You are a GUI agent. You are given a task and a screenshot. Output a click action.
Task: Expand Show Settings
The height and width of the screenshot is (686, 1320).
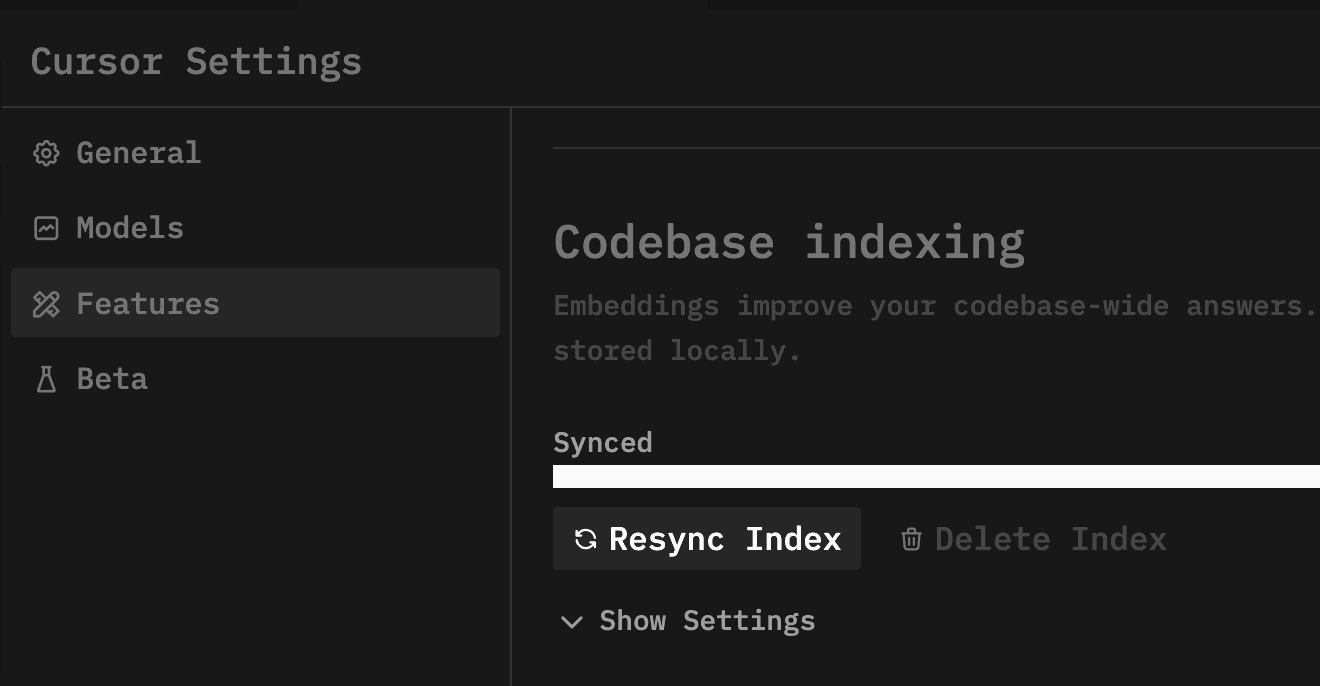pos(686,621)
